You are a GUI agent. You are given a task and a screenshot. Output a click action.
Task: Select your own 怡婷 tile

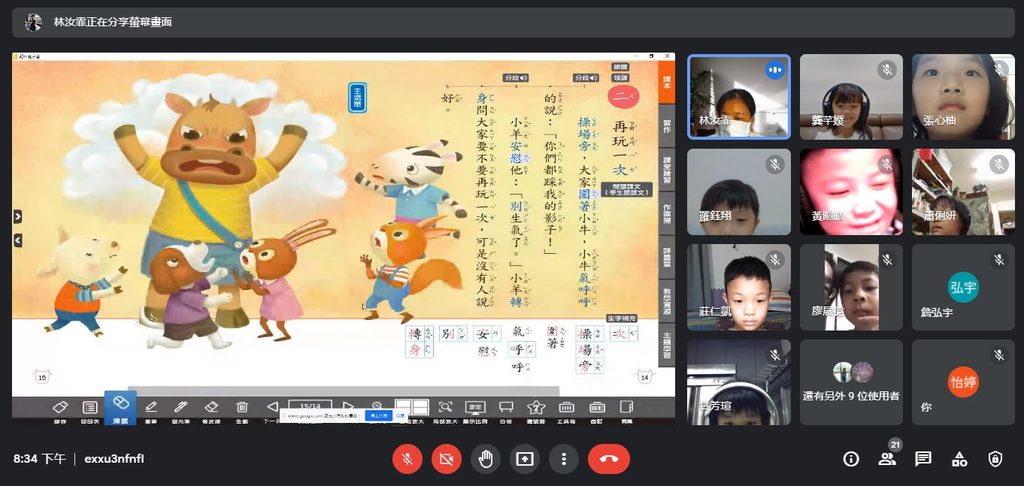963,382
